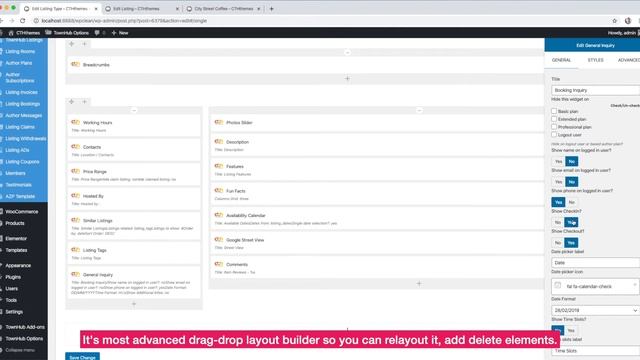The height and width of the screenshot is (360, 640).
Task: Open comments bubble in admin bar
Action: 99,33
